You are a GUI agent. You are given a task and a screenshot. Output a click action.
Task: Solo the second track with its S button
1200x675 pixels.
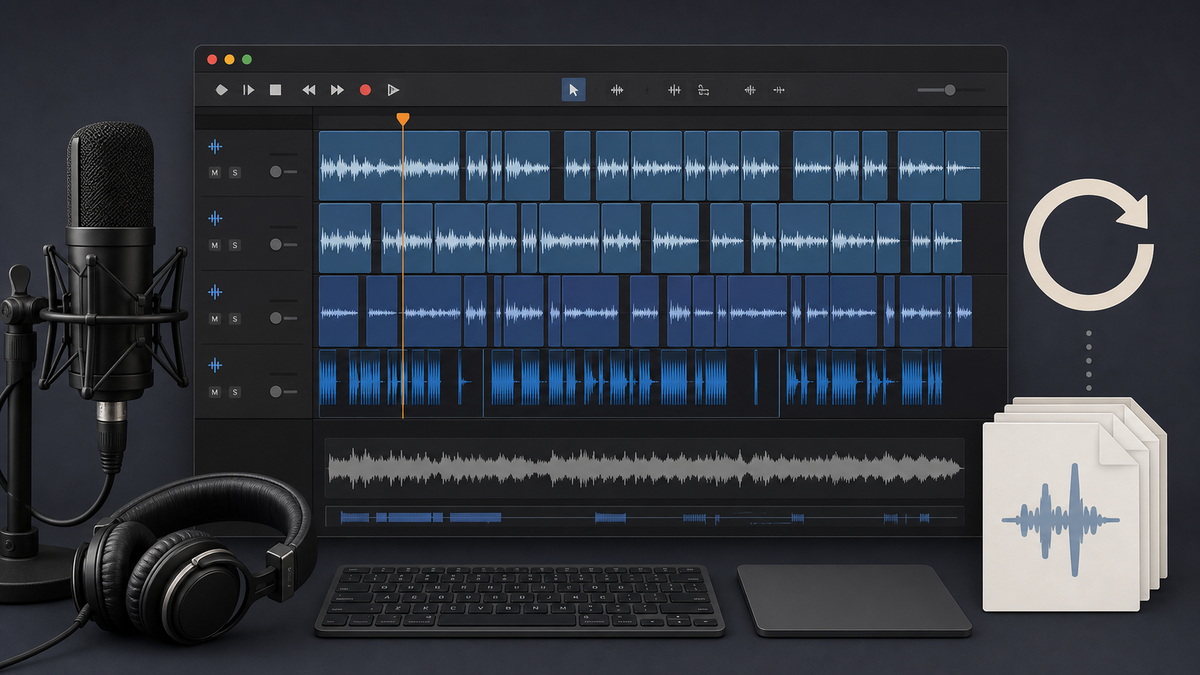click(235, 244)
